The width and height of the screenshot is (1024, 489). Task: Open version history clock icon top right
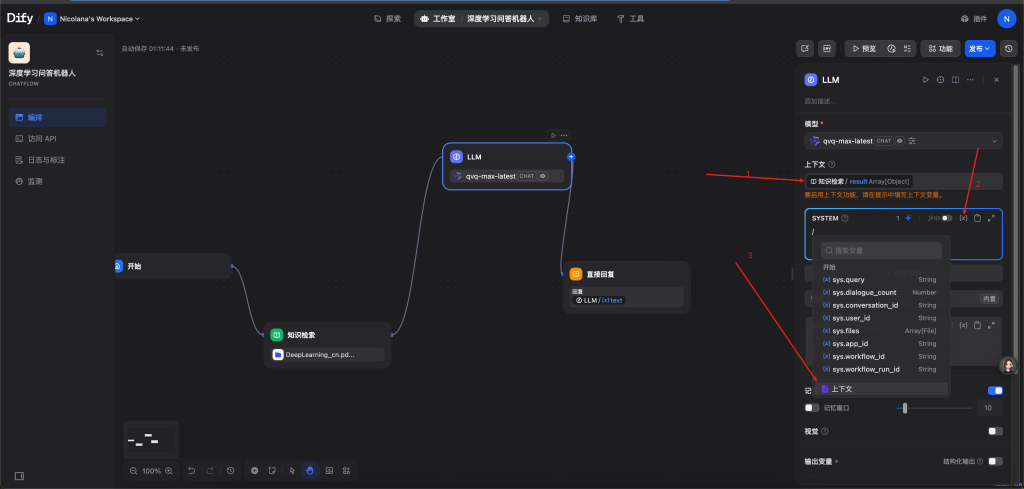(1009, 48)
